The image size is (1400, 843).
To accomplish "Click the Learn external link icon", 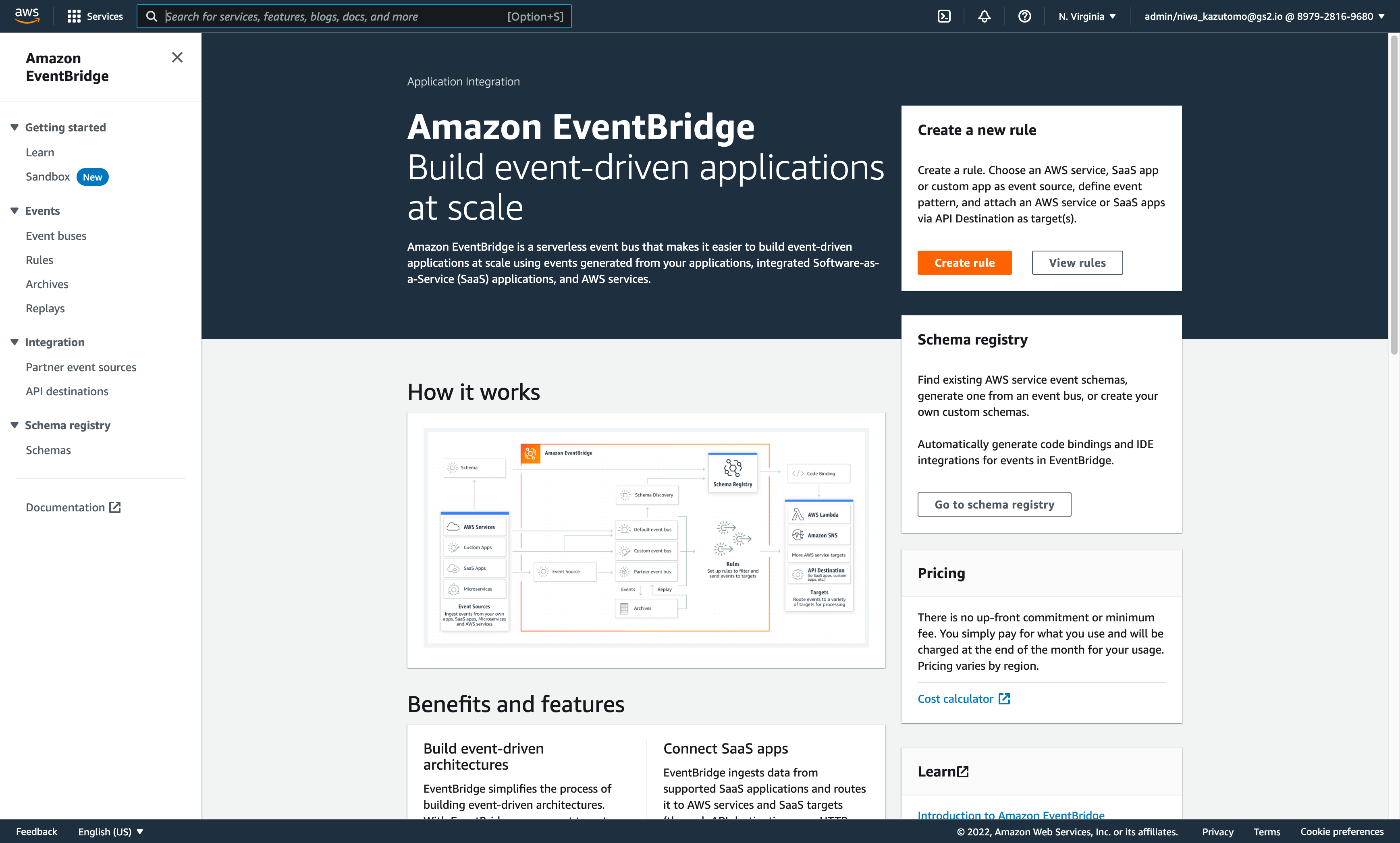I will (x=963, y=771).
